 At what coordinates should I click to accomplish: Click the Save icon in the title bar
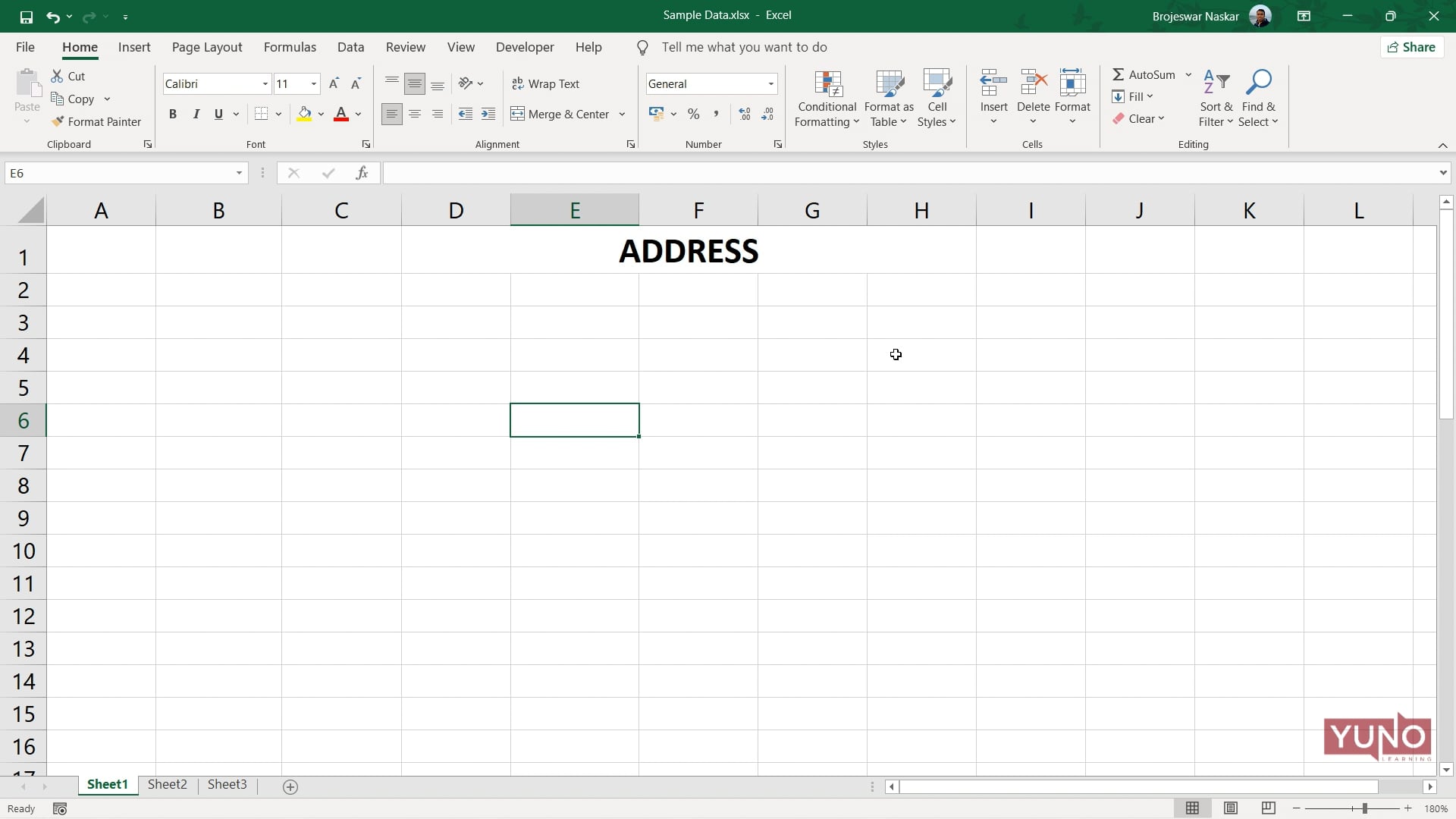26,16
